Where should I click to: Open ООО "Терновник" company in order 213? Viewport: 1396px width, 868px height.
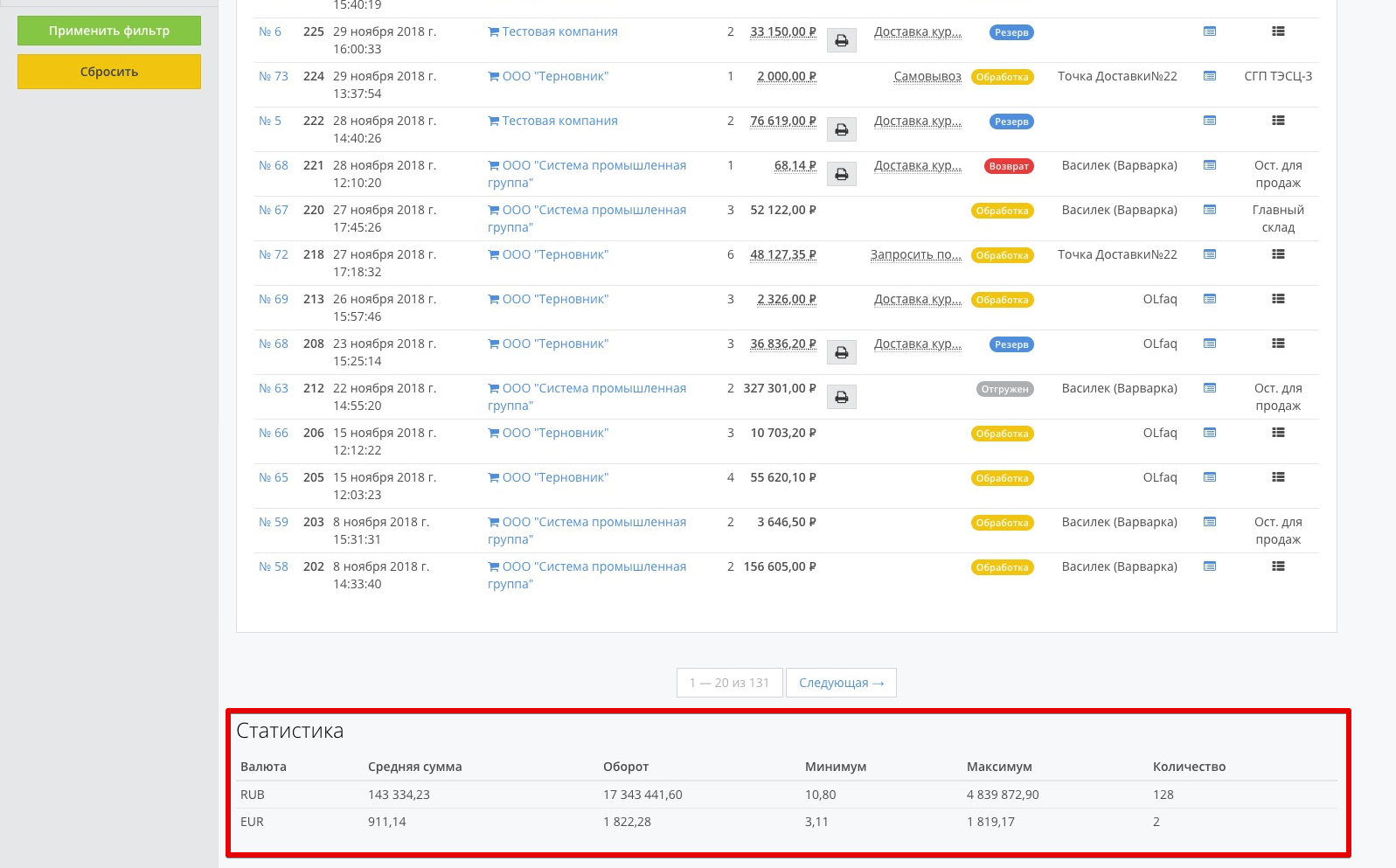pos(555,300)
